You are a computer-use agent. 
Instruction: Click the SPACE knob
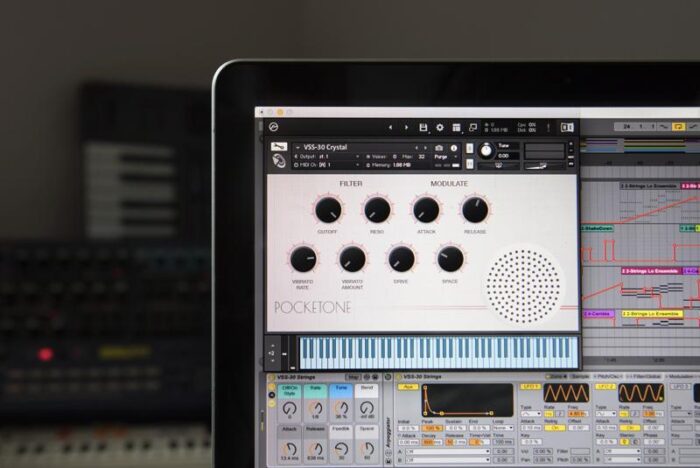coord(450,259)
